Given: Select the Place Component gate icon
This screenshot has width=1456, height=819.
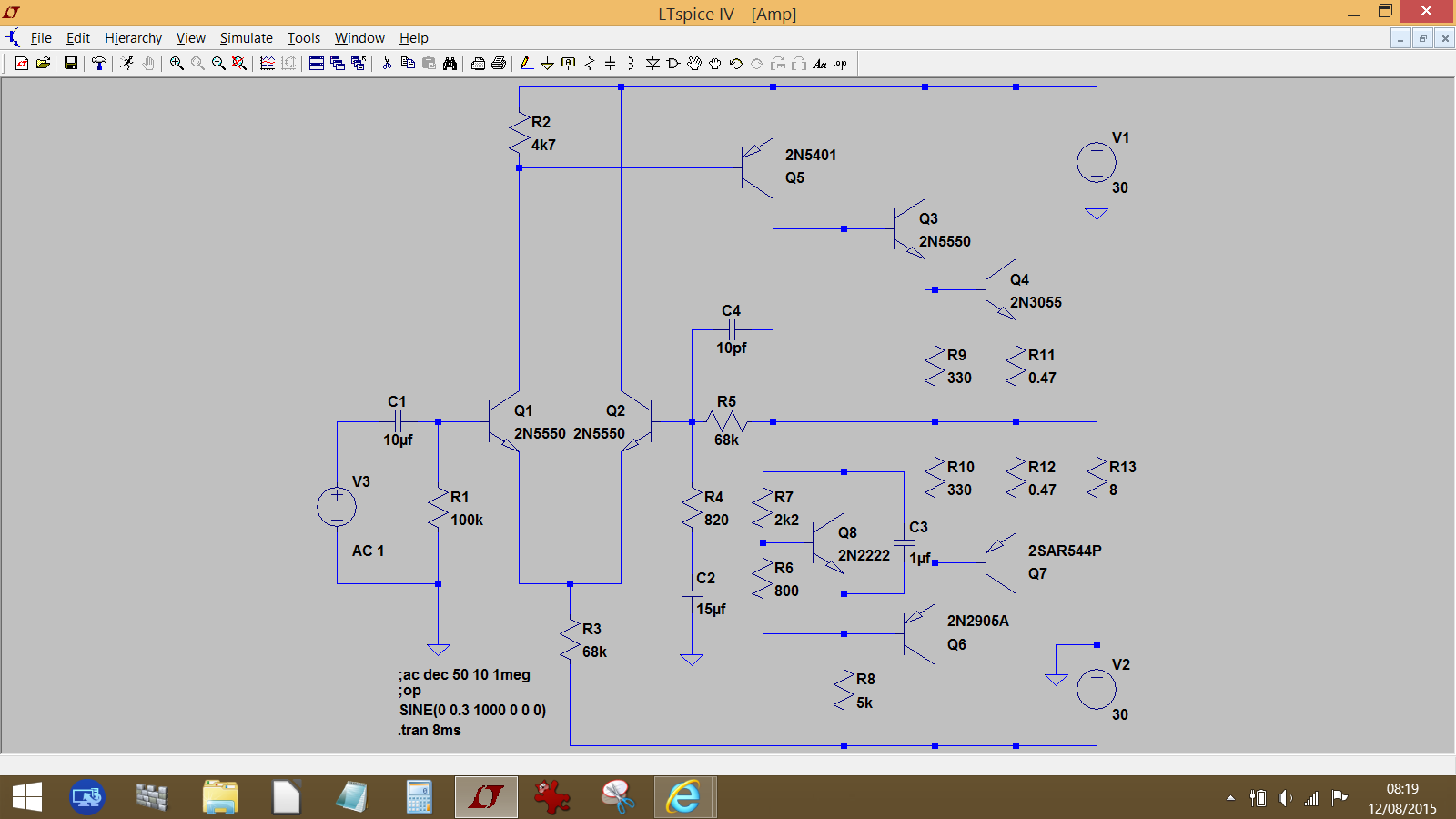Looking at the screenshot, I should click(673, 63).
